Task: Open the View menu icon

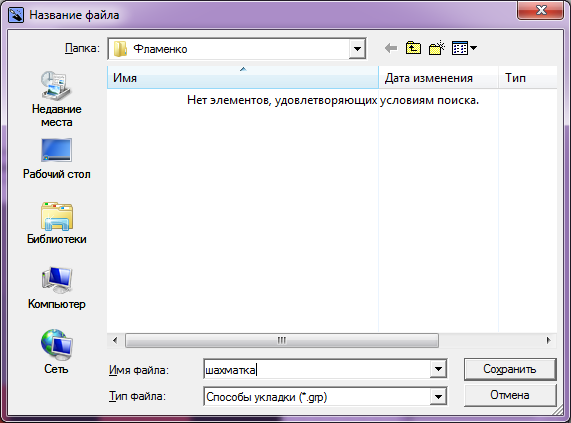Action: click(x=464, y=48)
